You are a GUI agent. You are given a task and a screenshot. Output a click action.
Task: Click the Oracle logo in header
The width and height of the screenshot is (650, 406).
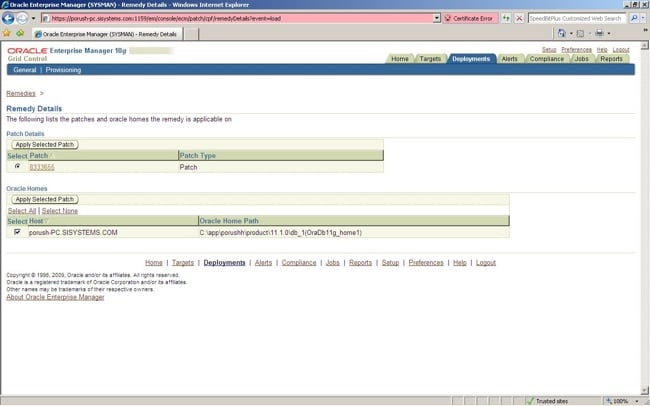point(27,51)
